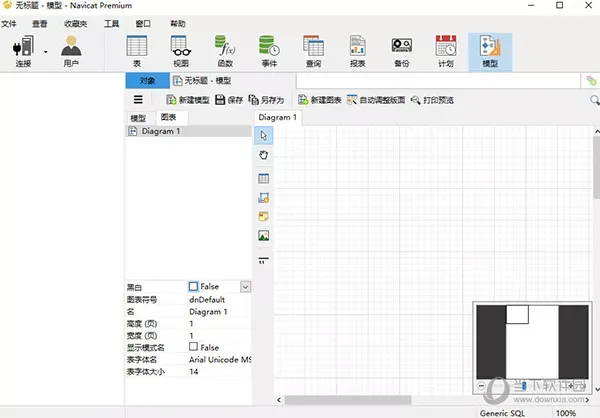Expand the 连接 dropdown arrow
Image resolution: width=600 pixels, height=418 pixels.
[46, 52]
